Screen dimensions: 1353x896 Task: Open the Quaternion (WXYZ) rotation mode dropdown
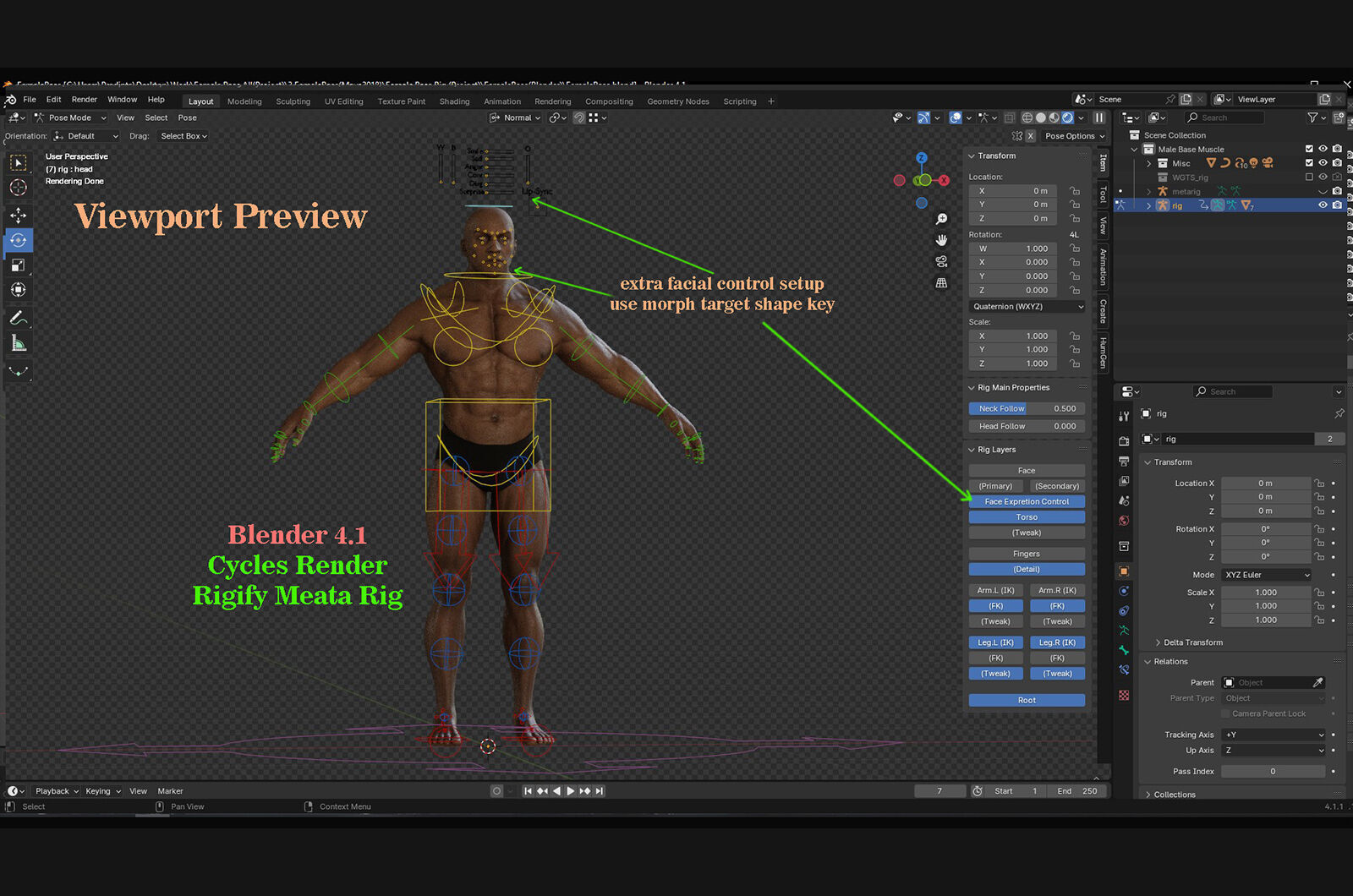(x=1027, y=306)
